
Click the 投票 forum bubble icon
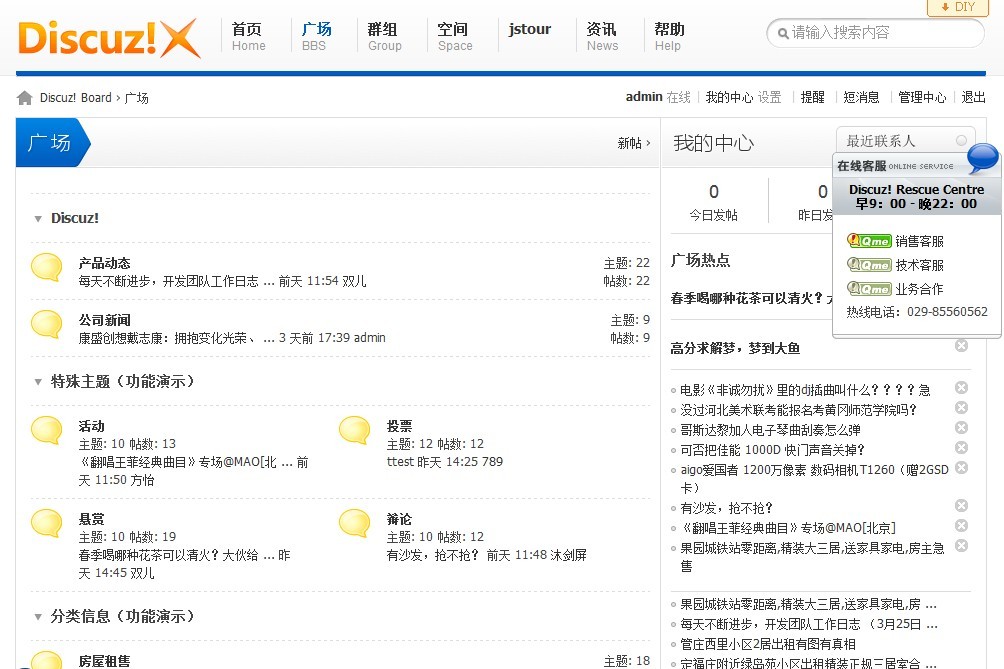pos(355,430)
